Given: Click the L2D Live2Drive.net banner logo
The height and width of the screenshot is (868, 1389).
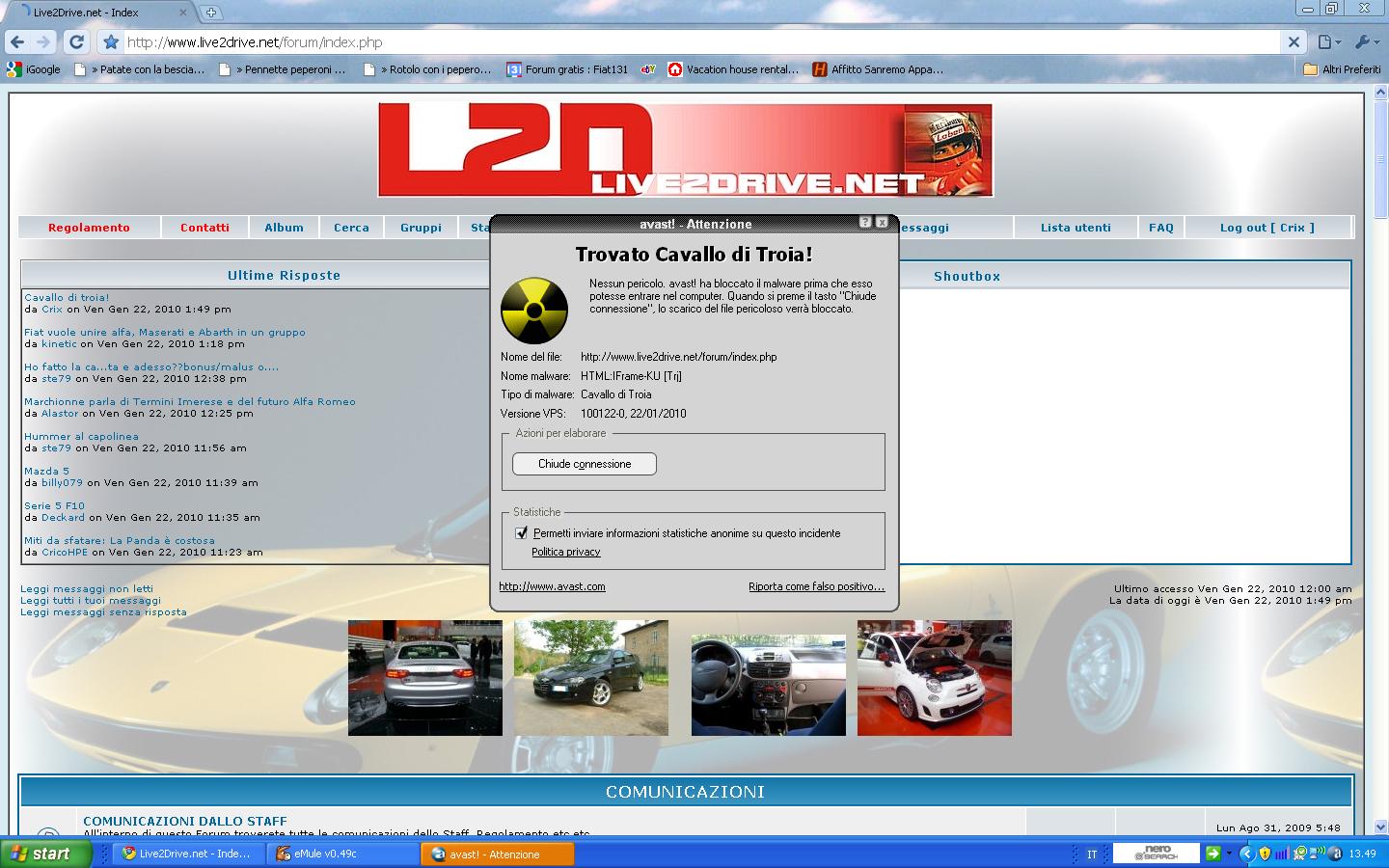Looking at the screenshot, I should coord(685,149).
